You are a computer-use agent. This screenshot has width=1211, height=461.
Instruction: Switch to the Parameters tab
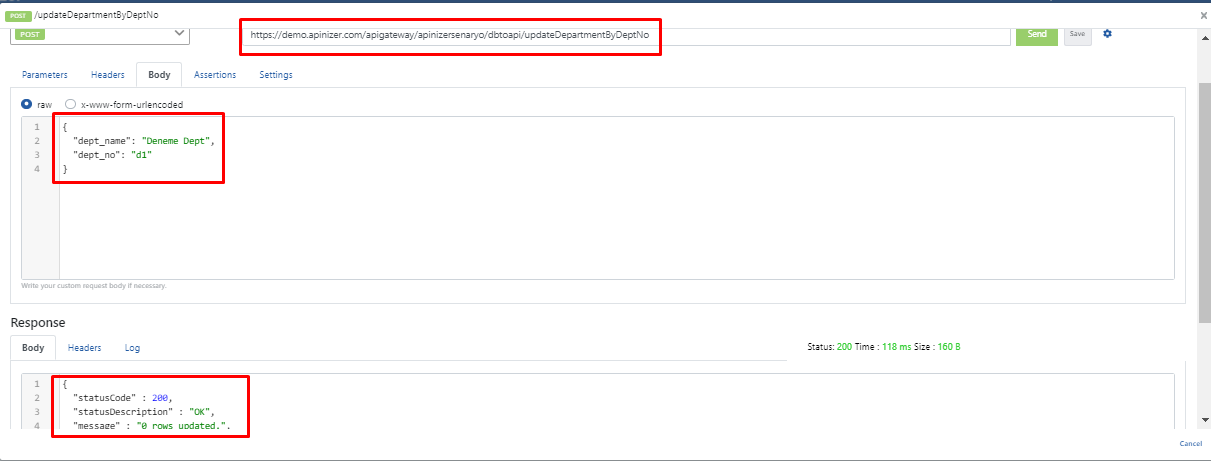pyautogui.click(x=45, y=75)
